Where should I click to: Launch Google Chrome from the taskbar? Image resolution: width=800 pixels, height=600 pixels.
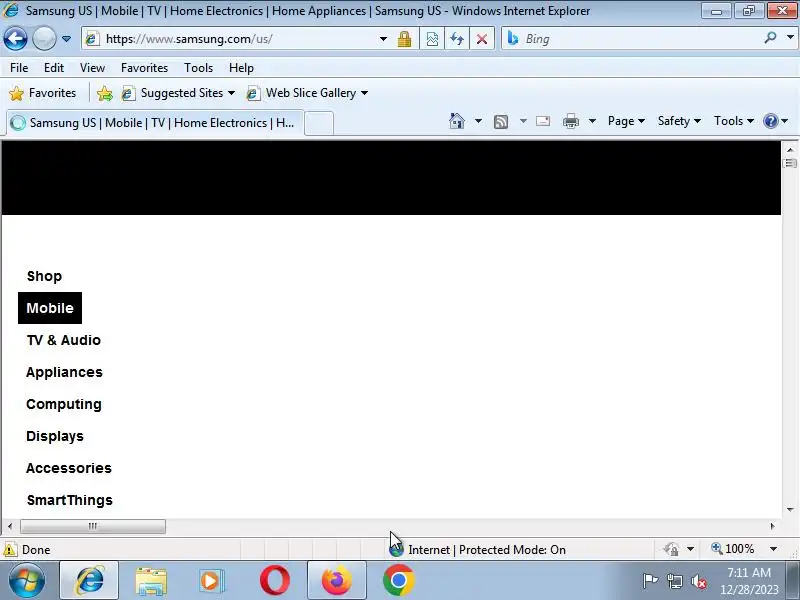[x=398, y=581]
